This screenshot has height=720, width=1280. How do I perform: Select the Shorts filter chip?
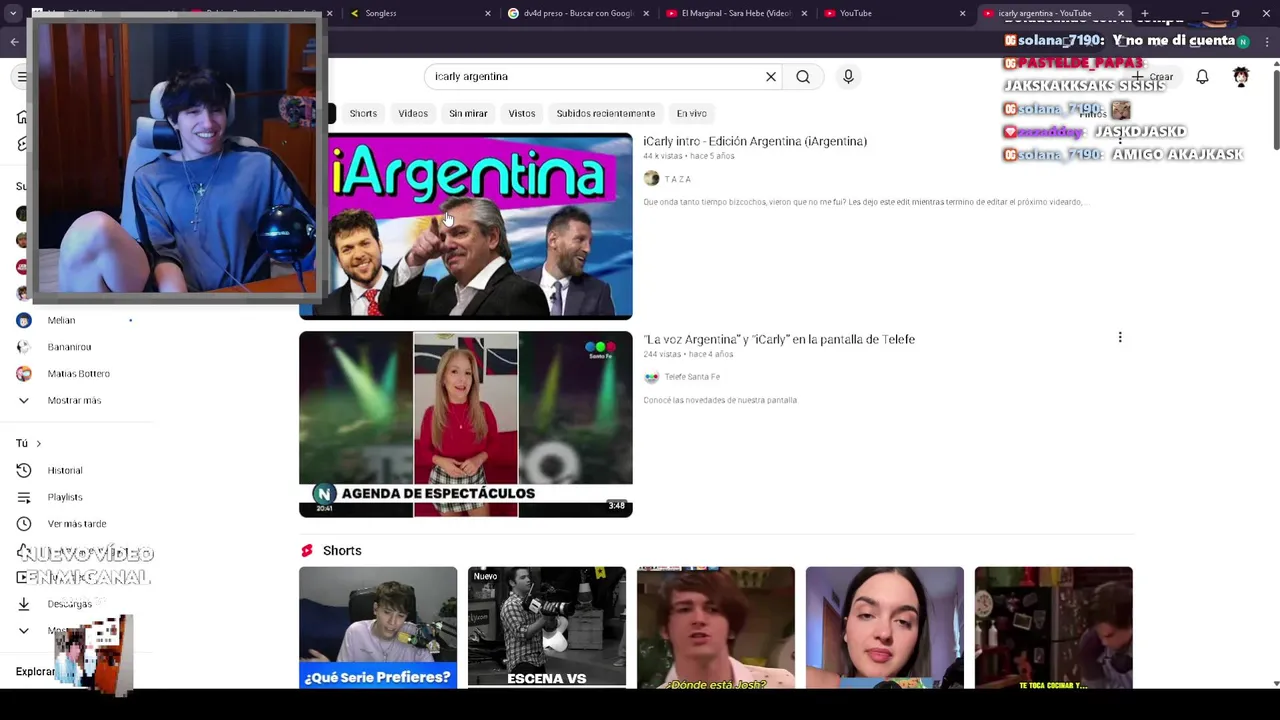click(x=363, y=113)
